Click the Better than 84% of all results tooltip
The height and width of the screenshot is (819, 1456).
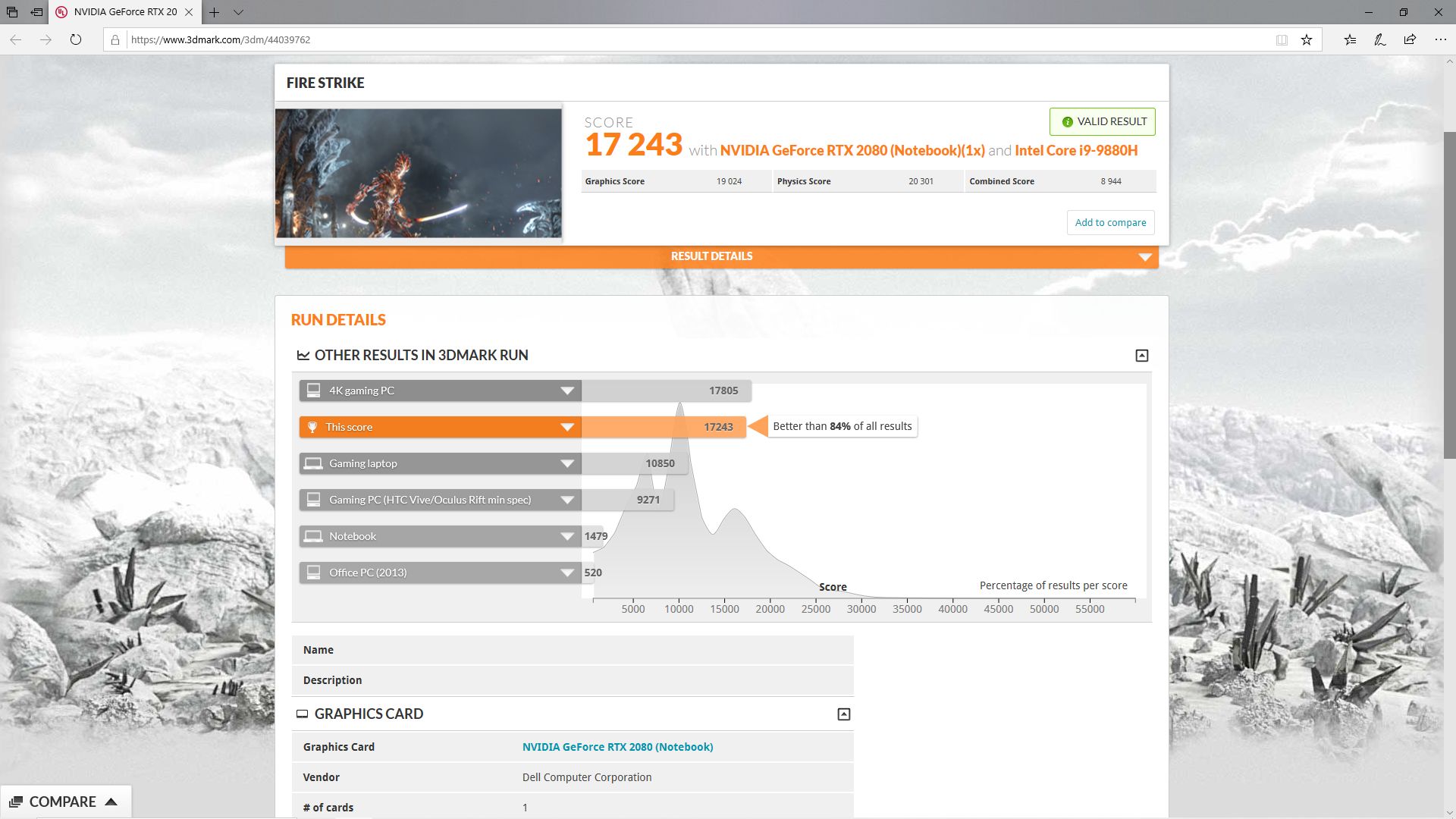point(842,426)
